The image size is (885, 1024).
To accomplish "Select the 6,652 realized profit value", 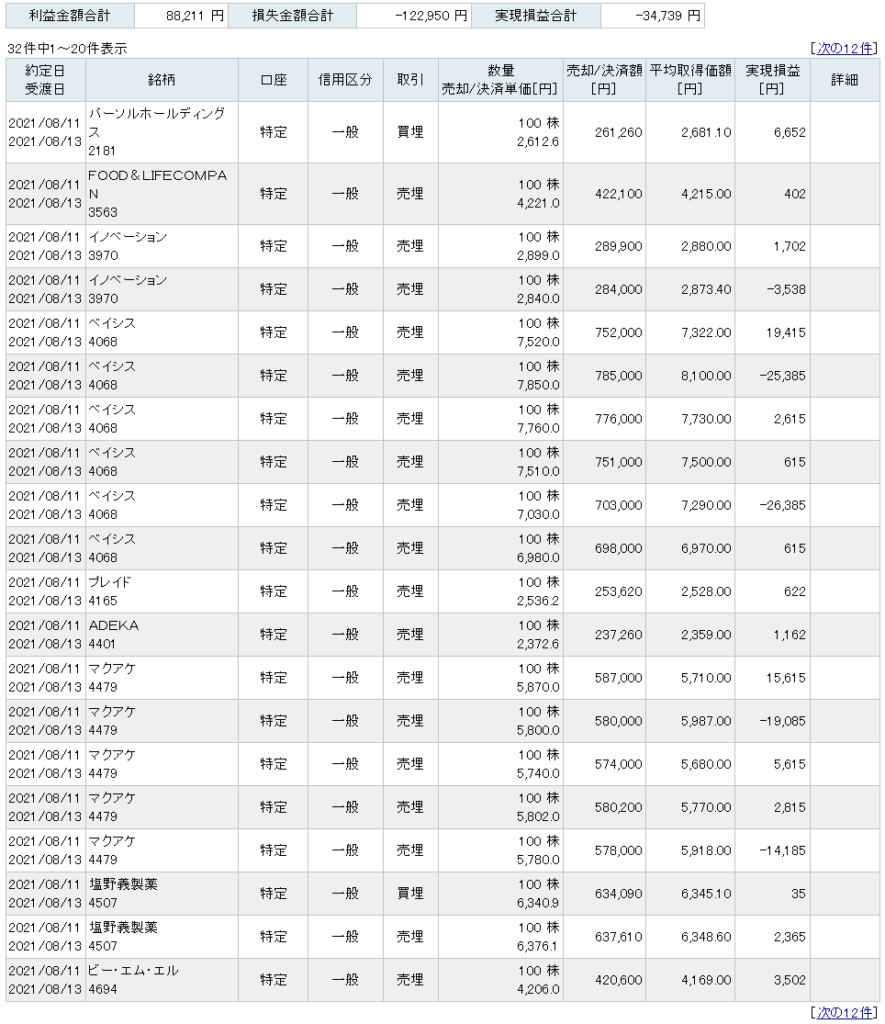I will (790, 133).
